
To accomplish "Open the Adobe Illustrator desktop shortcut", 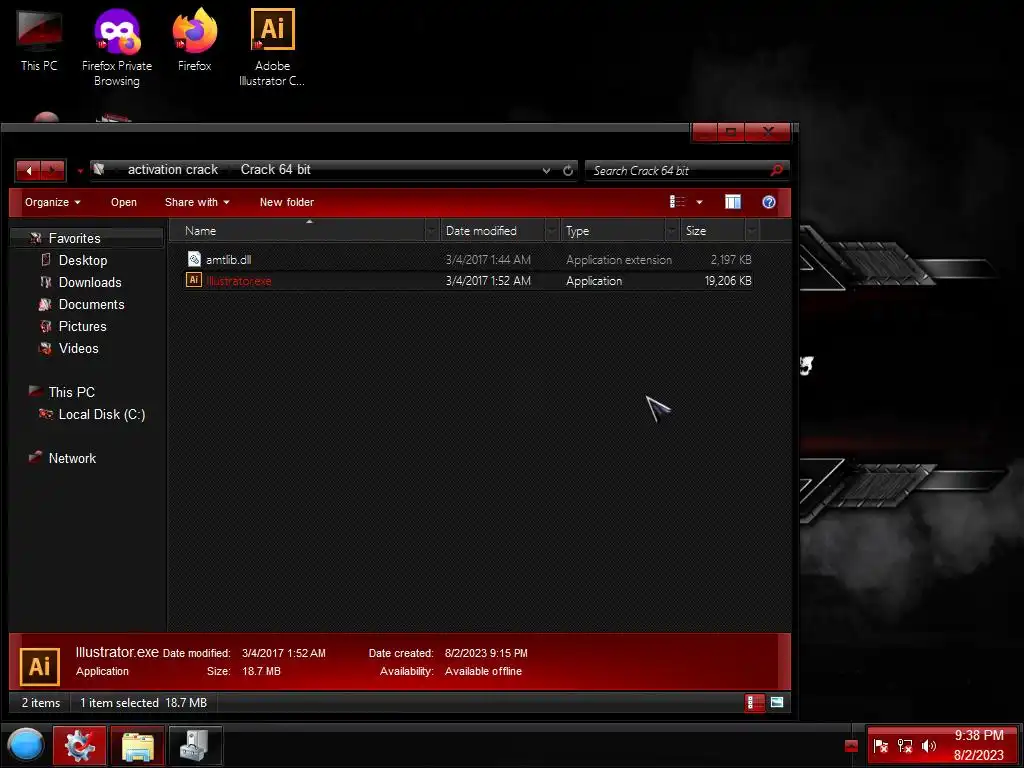I will point(272,47).
